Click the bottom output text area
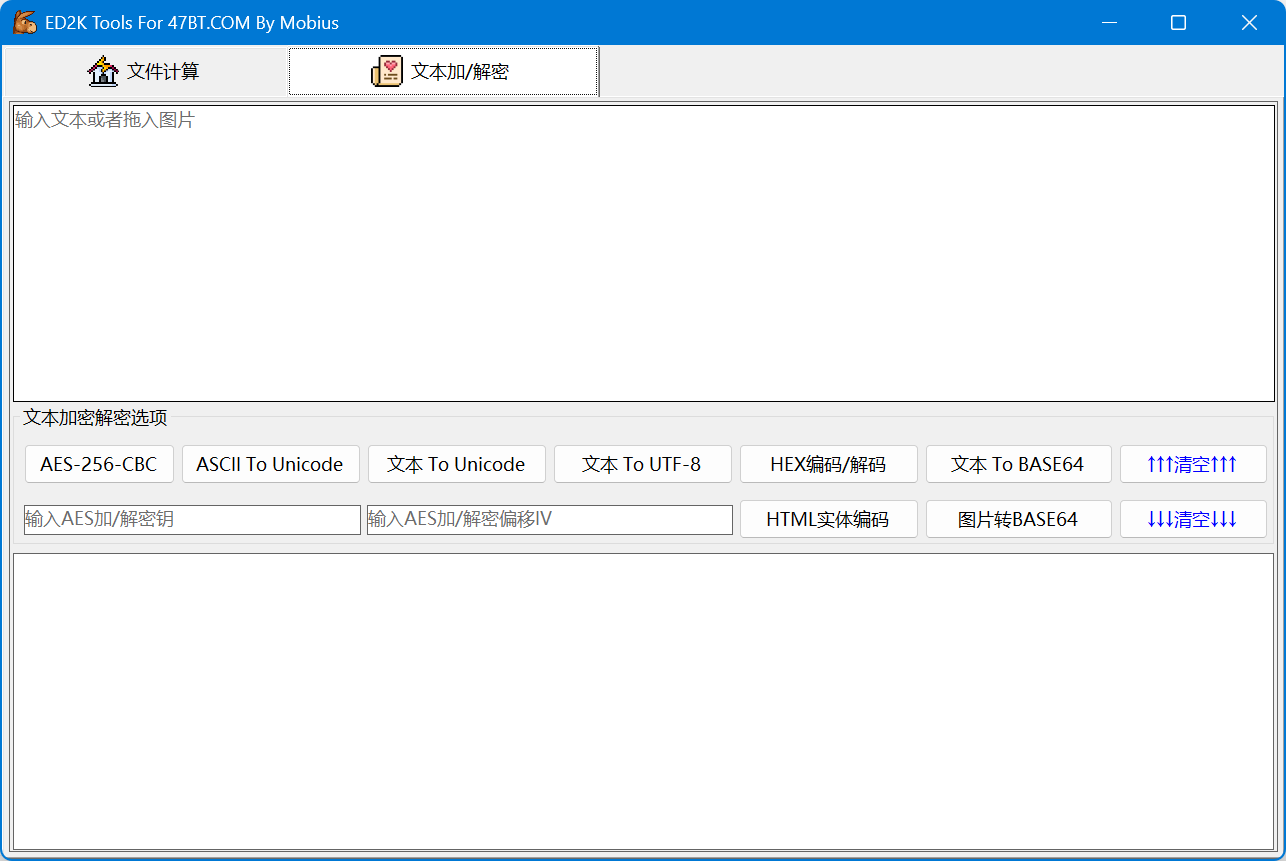This screenshot has width=1286, height=861. click(643, 701)
